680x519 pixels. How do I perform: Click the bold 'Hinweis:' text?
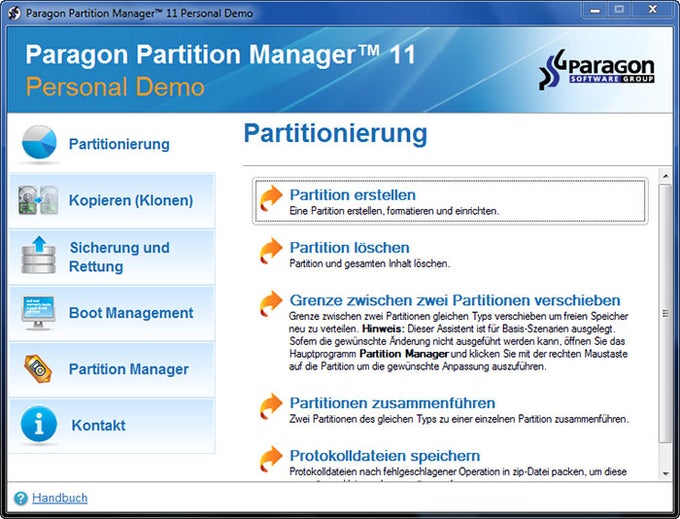click(383, 329)
